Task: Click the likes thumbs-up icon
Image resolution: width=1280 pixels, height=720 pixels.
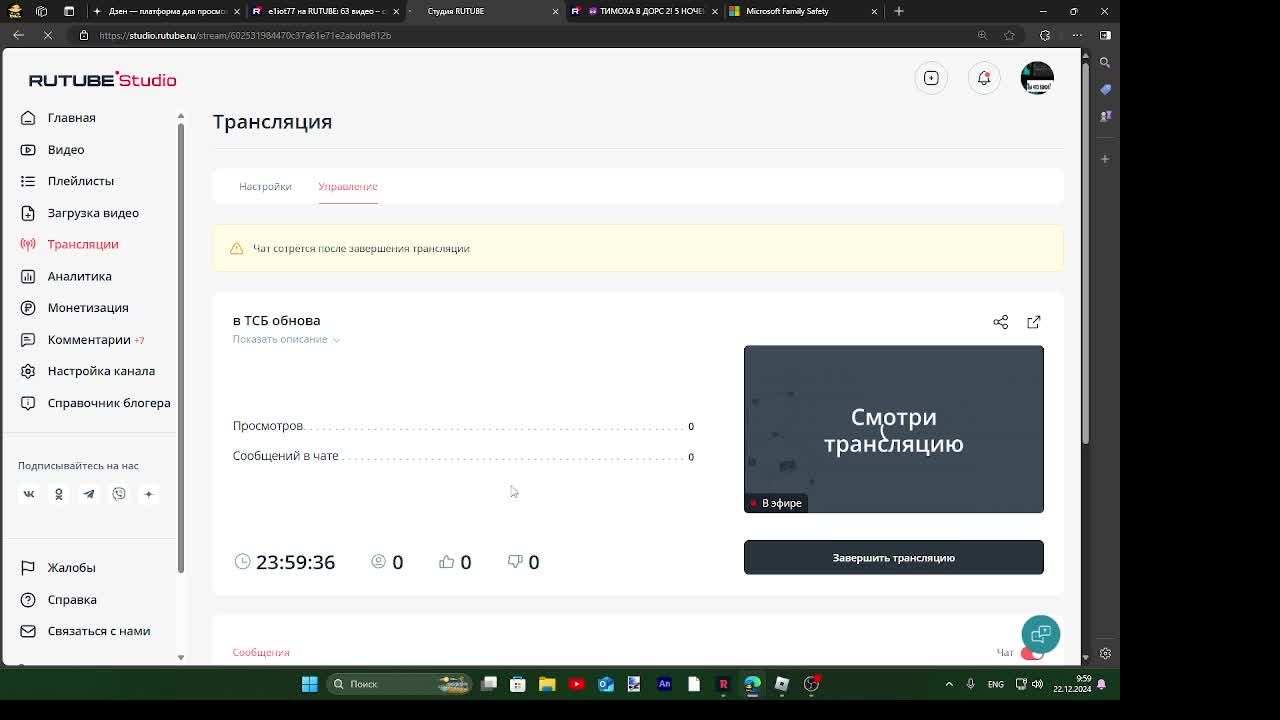Action: click(x=447, y=562)
